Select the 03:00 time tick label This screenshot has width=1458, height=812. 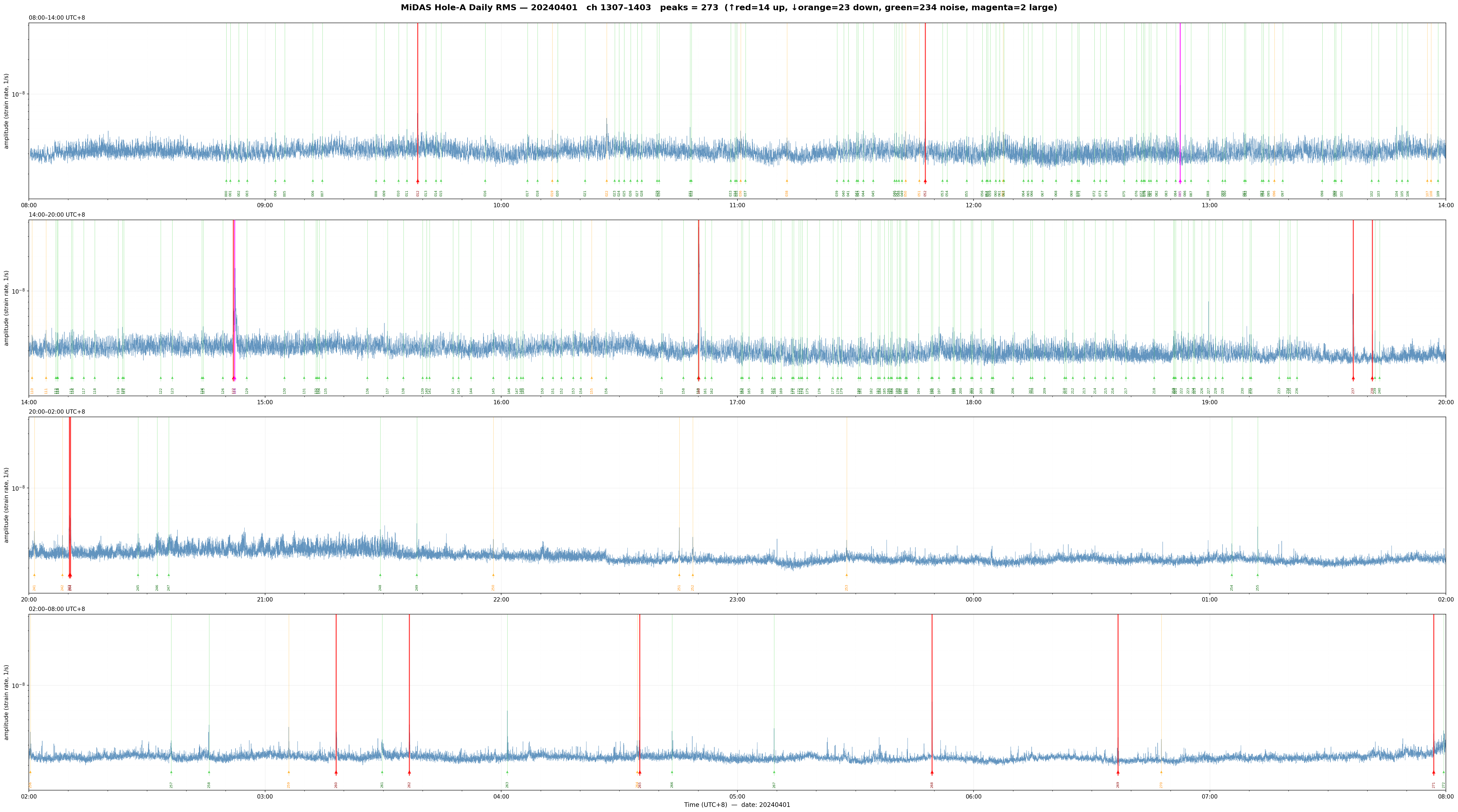point(265,797)
